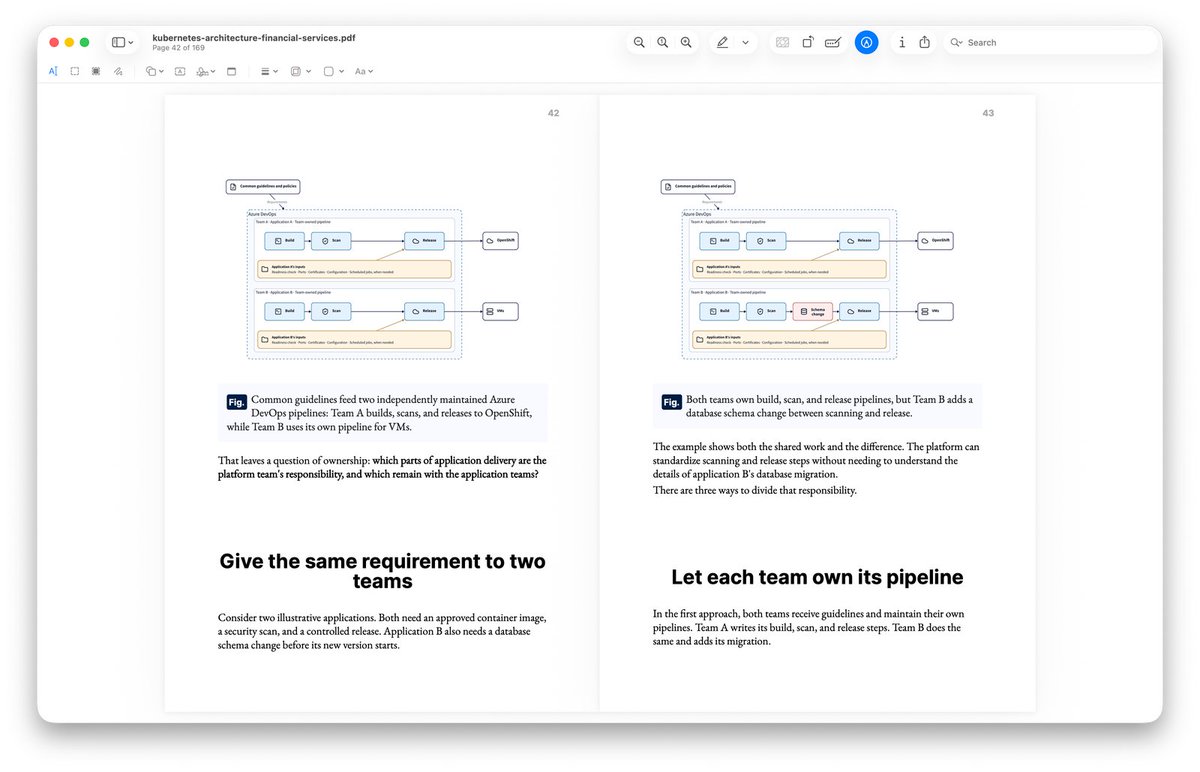Image resolution: width=1200 pixels, height=772 pixels.
Task: Click the Fig. badge on page 42 caption
Action: pyautogui.click(x=236, y=402)
